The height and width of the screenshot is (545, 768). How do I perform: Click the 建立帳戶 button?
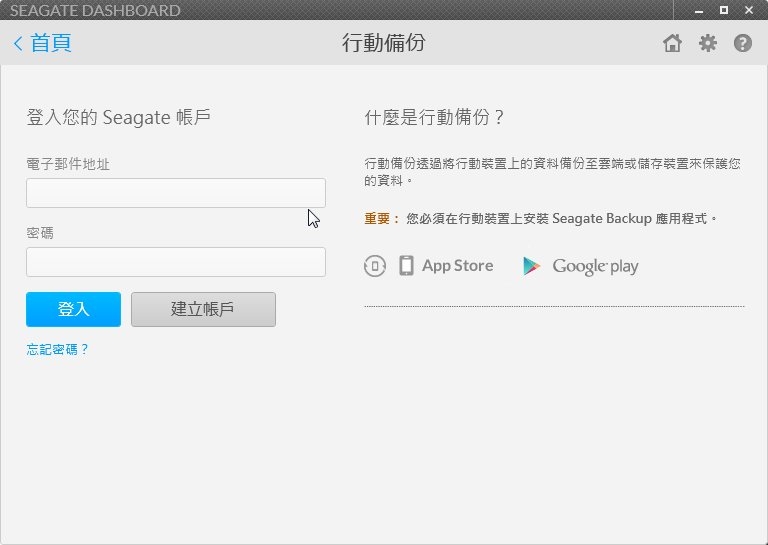[x=203, y=309]
